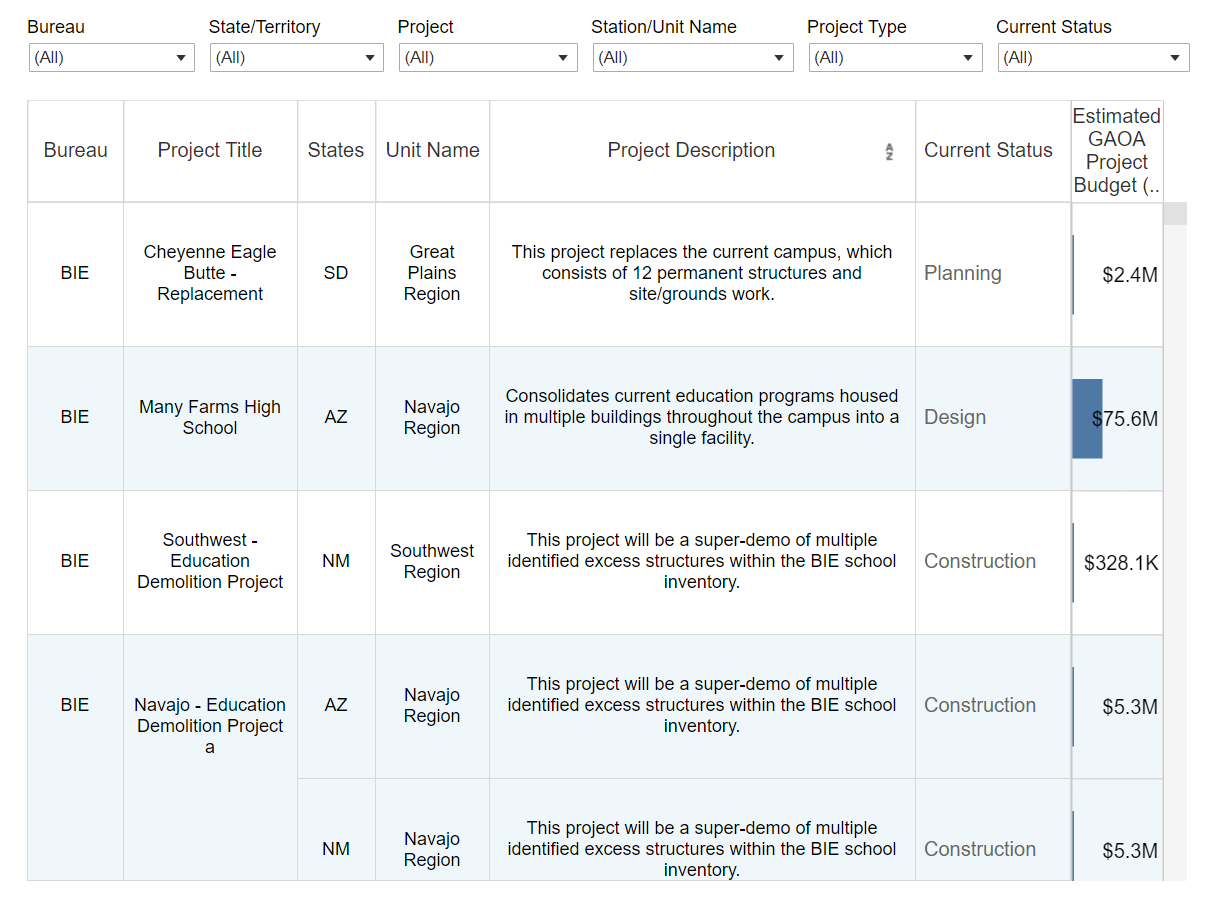The height and width of the screenshot is (899, 1209).
Task: Open the Bureau filter dropdown
Action: click(x=111, y=57)
